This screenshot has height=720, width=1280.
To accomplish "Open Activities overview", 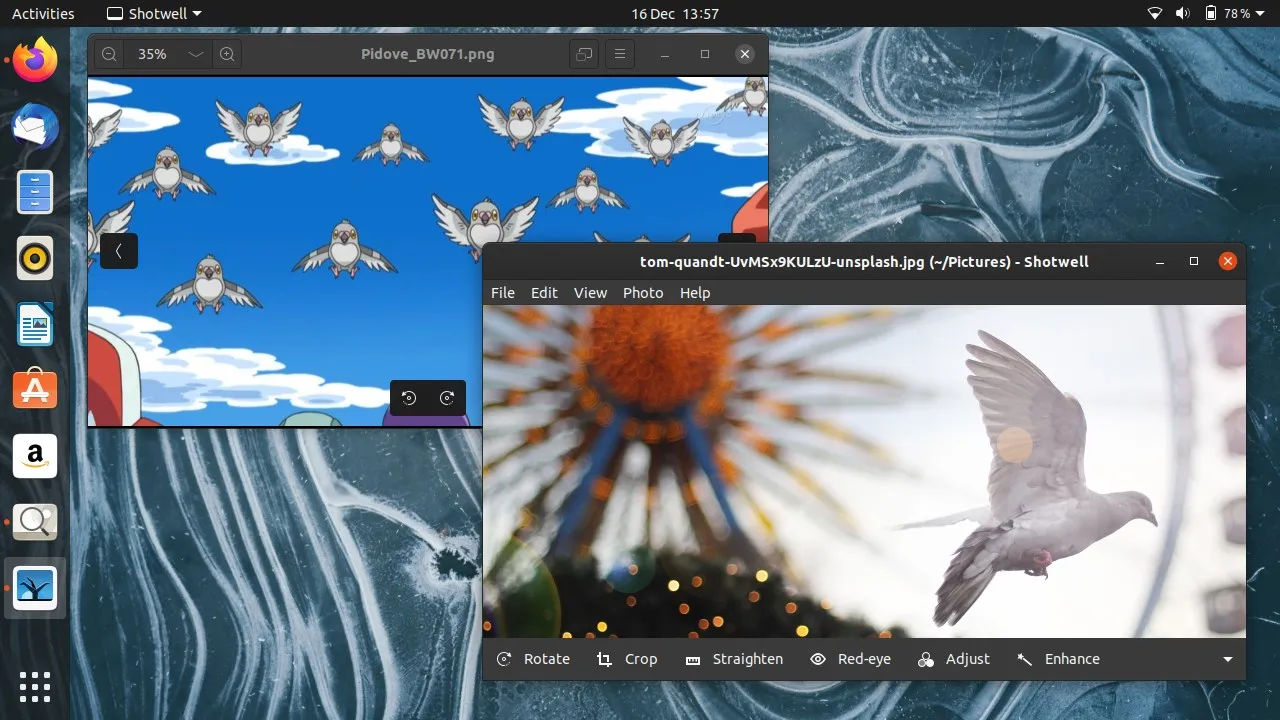I will 43,14.
